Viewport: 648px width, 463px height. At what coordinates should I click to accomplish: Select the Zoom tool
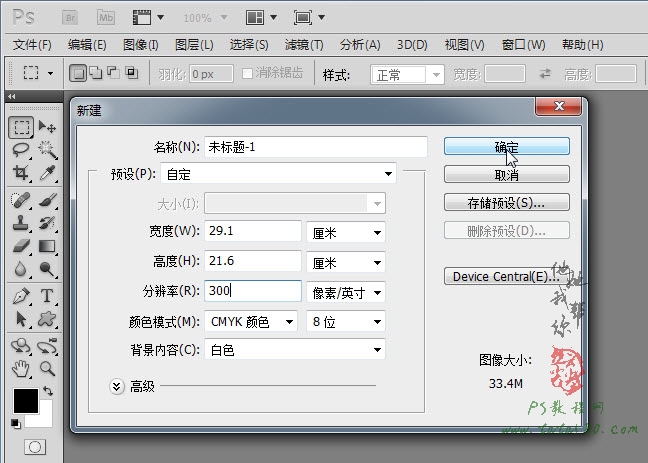point(47,368)
